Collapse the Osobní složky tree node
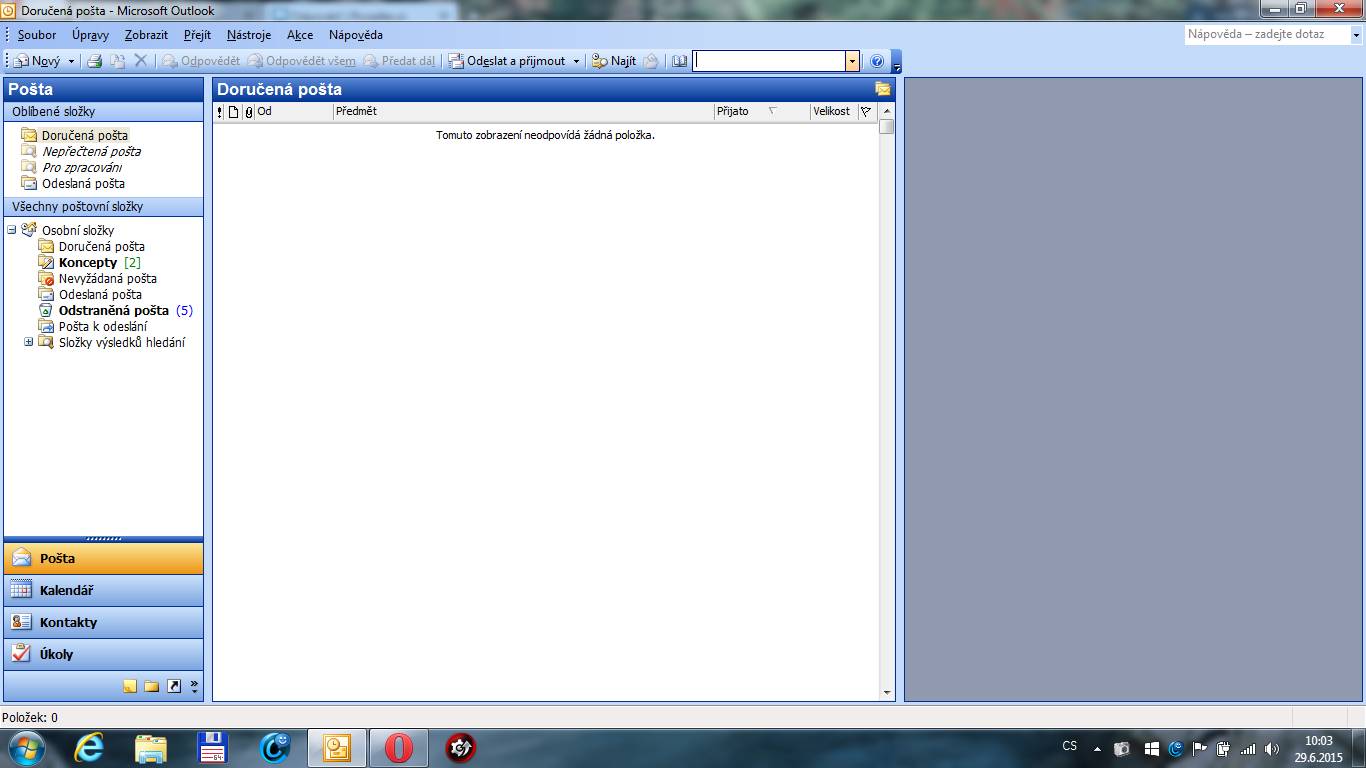This screenshot has height=768, width=1366. coord(12,230)
